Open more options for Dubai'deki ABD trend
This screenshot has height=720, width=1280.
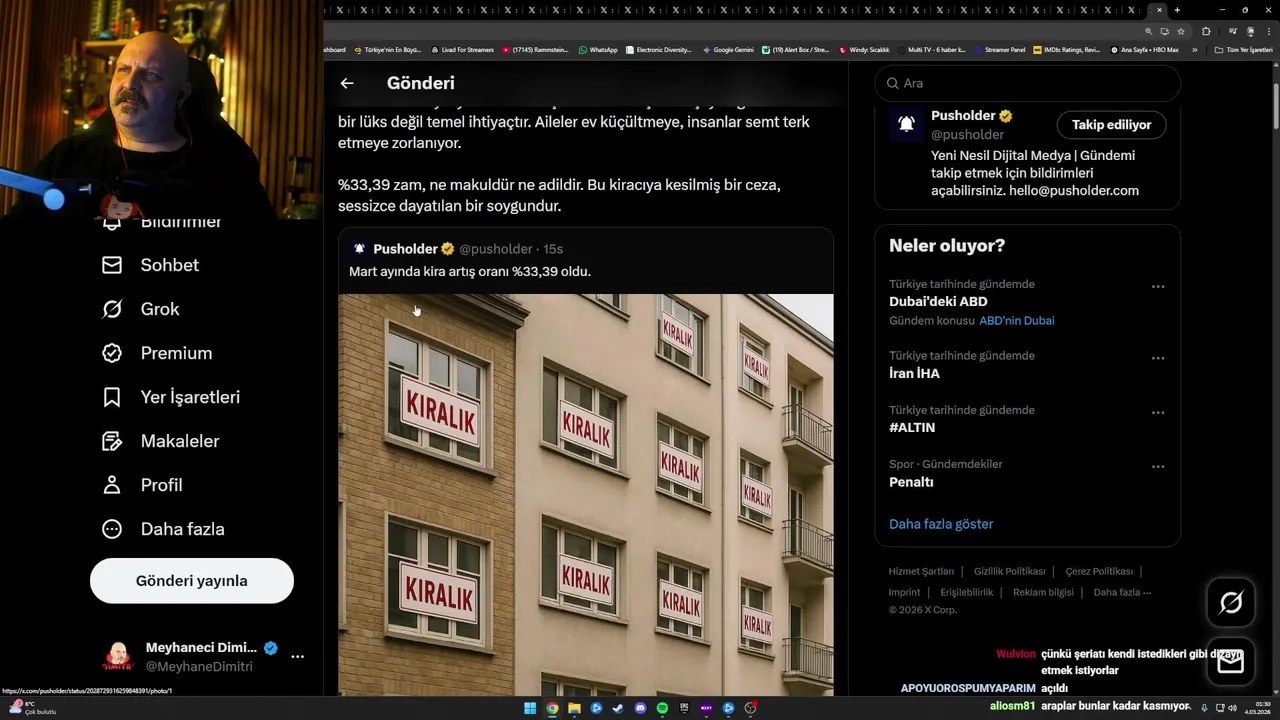pyautogui.click(x=1158, y=286)
